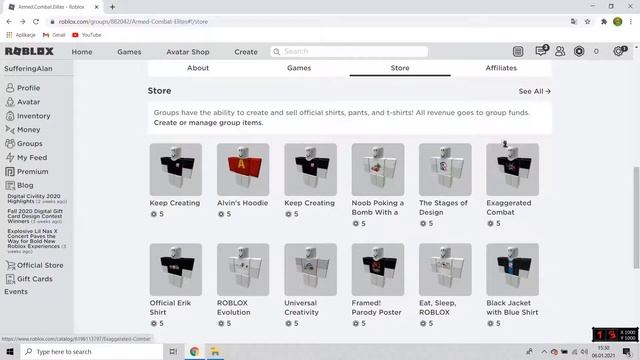Viewport: 640px width, 360px height.
Task: Click the See All link
Action: coord(535,91)
